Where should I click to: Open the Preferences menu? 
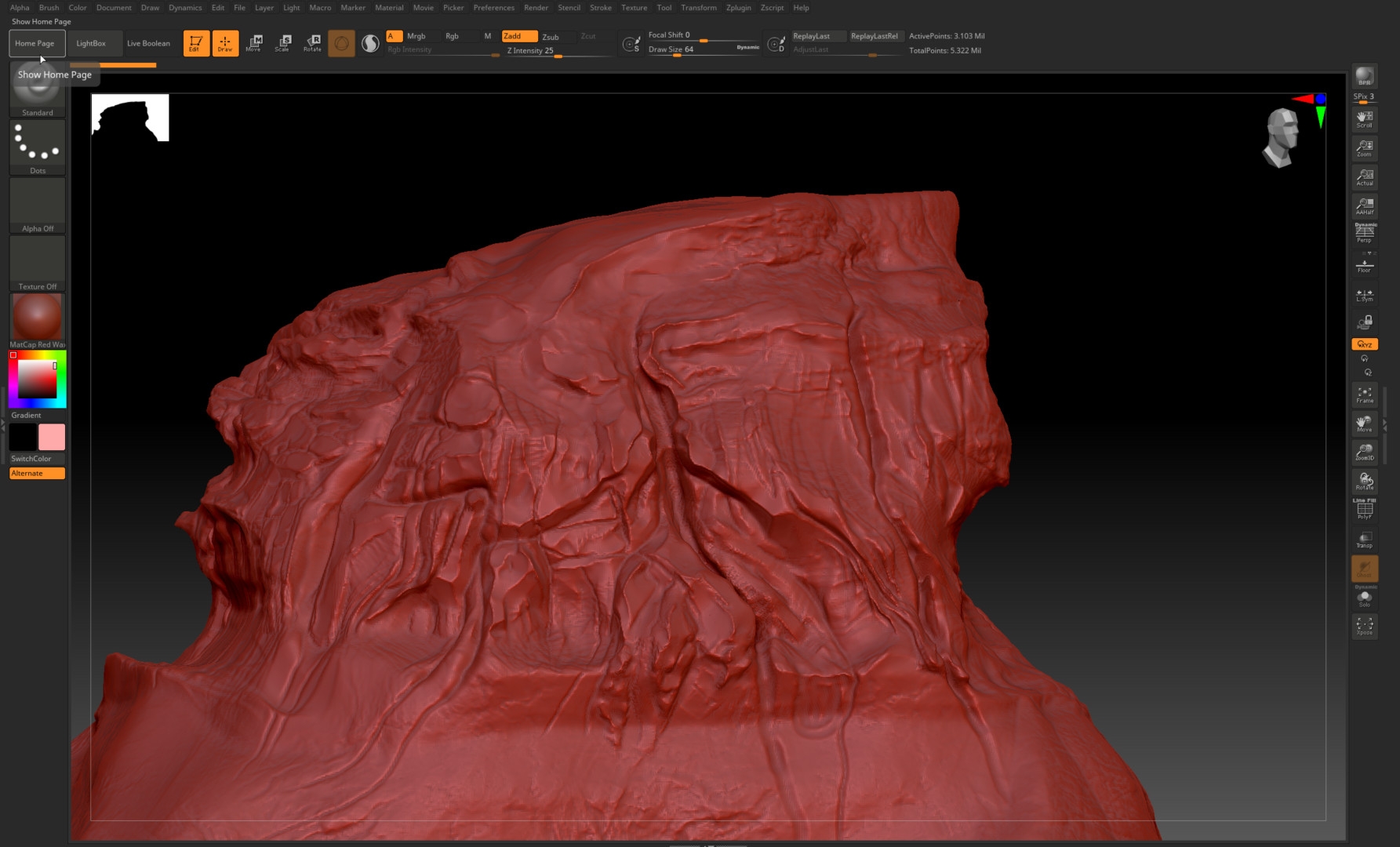(x=493, y=8)
